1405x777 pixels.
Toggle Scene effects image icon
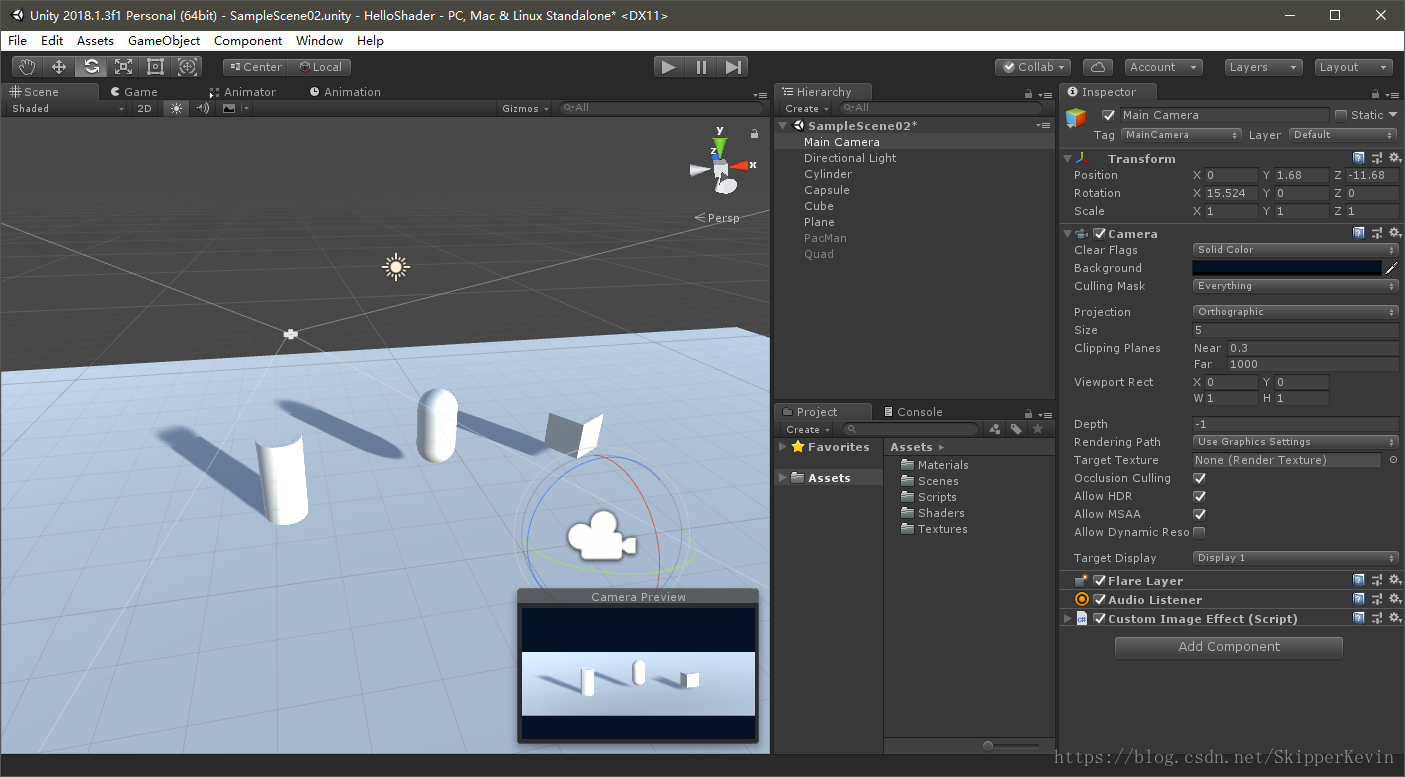[229, 108]
